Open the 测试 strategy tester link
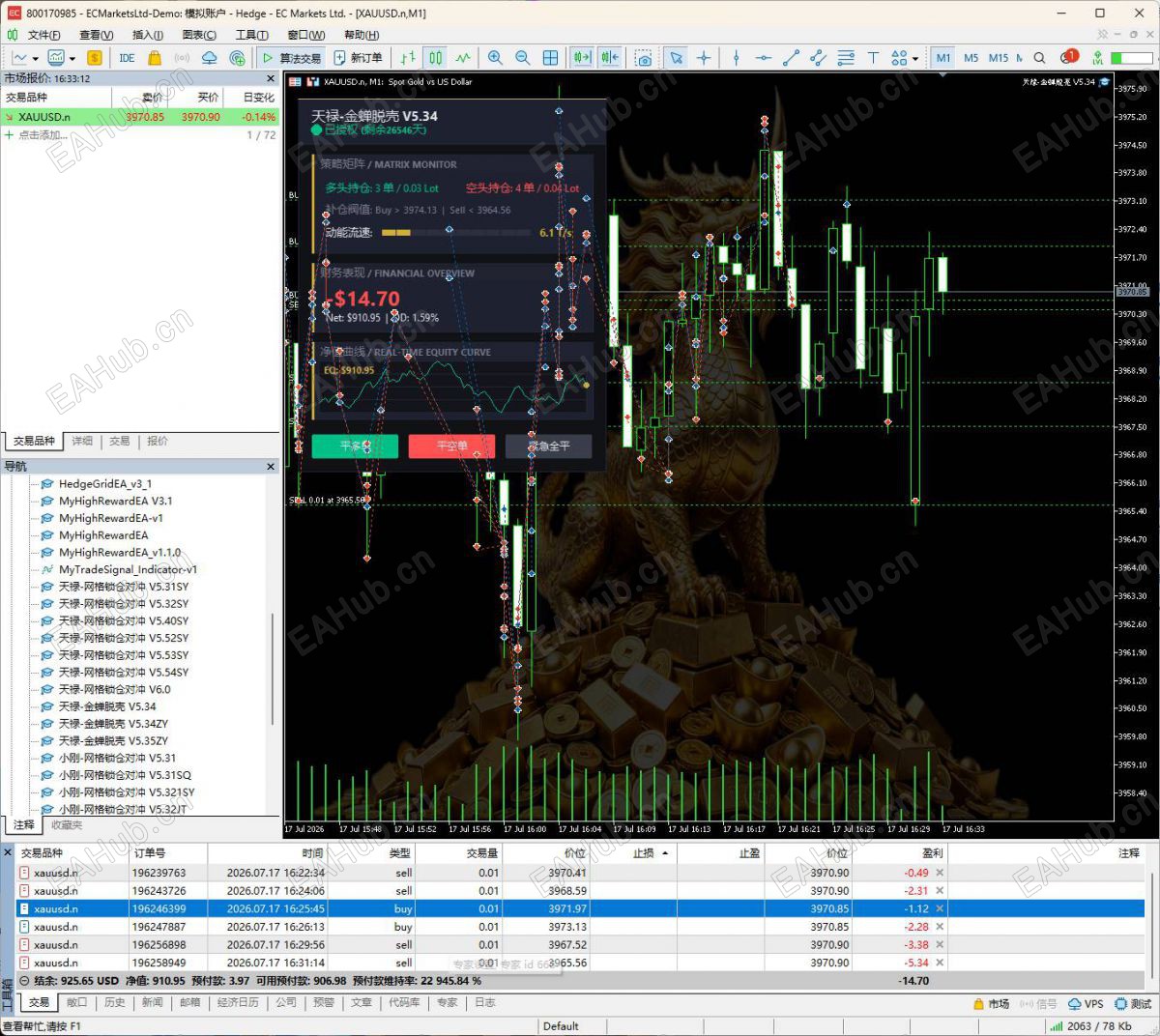The height and width of the screenshot is (1036, 1160). [1134, 1003]
